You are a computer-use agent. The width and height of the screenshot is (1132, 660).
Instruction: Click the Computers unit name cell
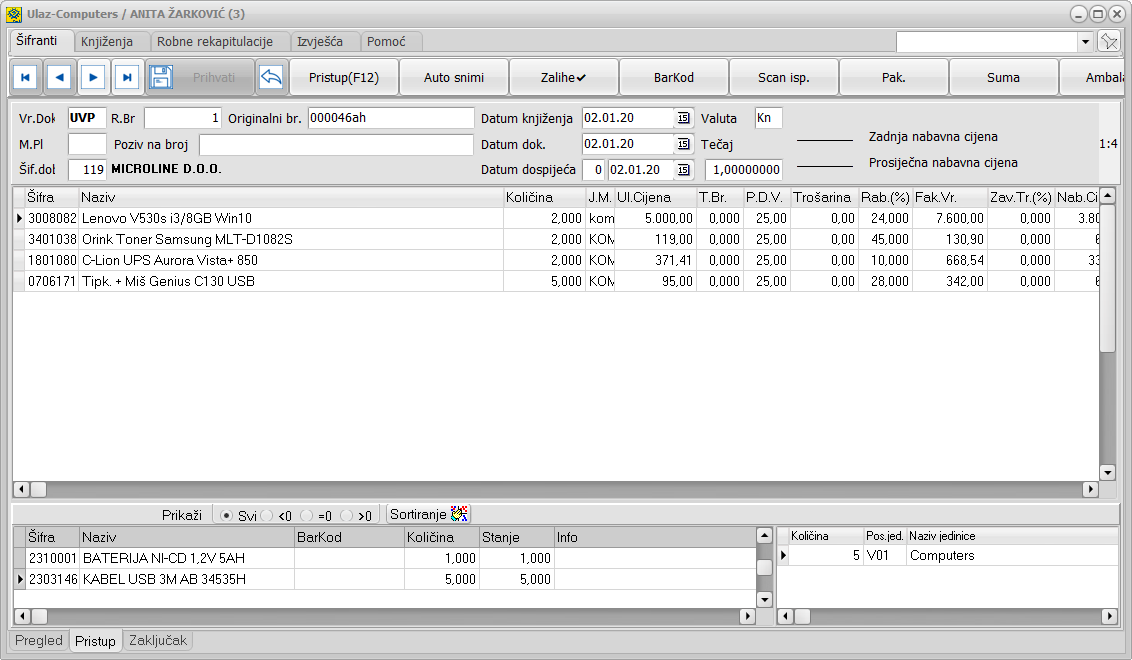click(x=1012, y=555)
